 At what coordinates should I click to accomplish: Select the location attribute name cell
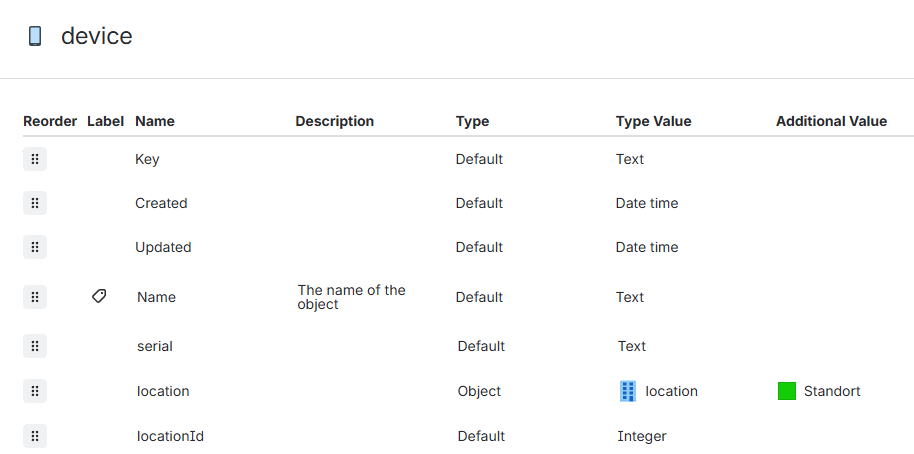163,391
